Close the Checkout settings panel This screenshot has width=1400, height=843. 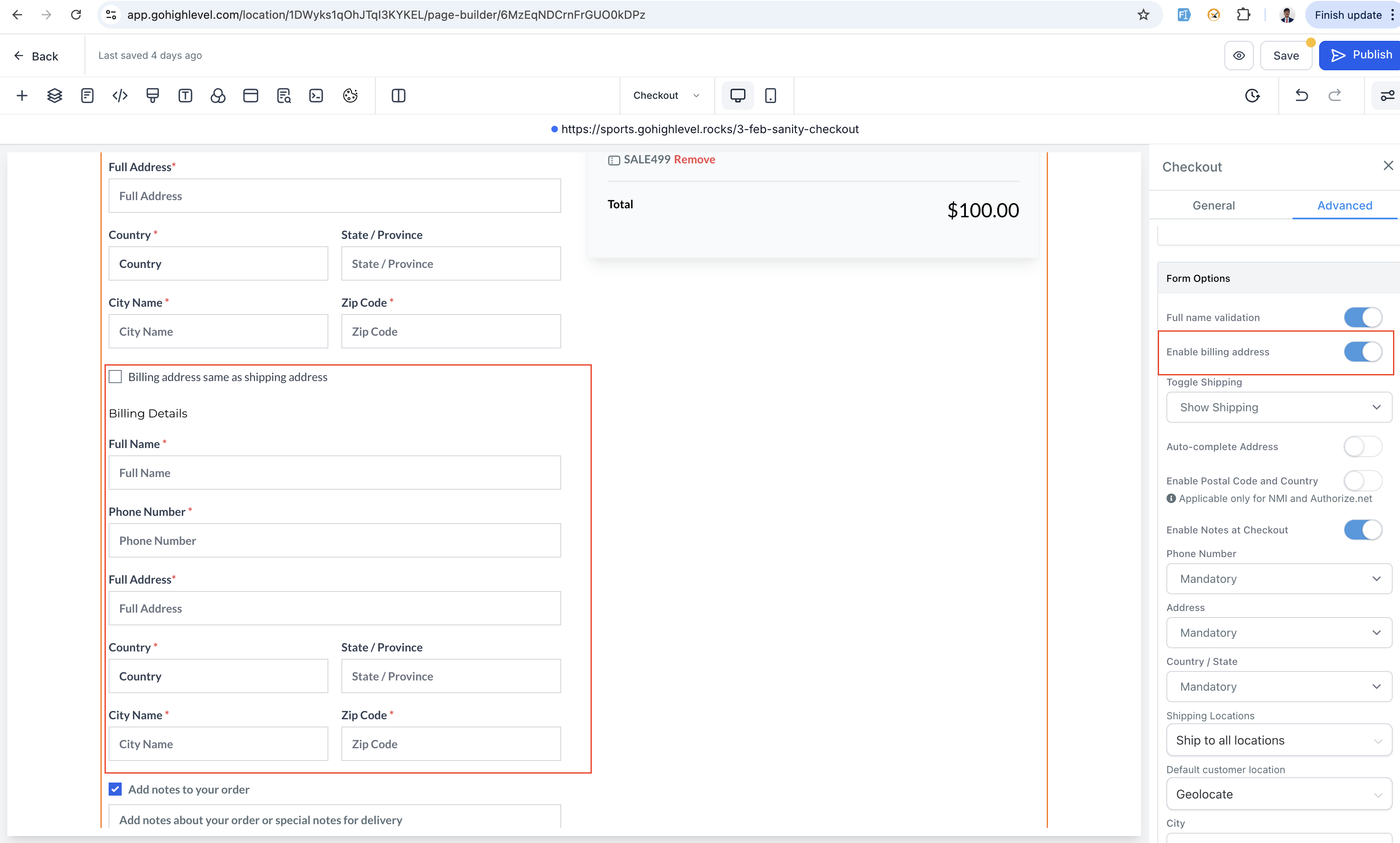tap(1388, 165)
